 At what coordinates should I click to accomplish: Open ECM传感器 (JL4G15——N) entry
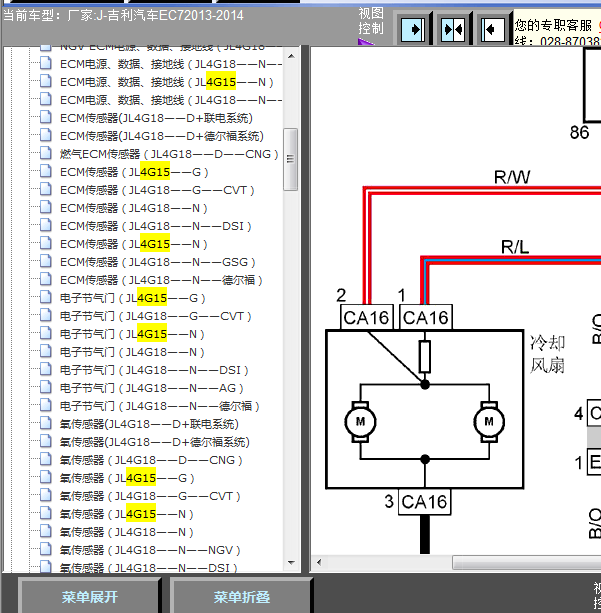click(x=133, y=244)
